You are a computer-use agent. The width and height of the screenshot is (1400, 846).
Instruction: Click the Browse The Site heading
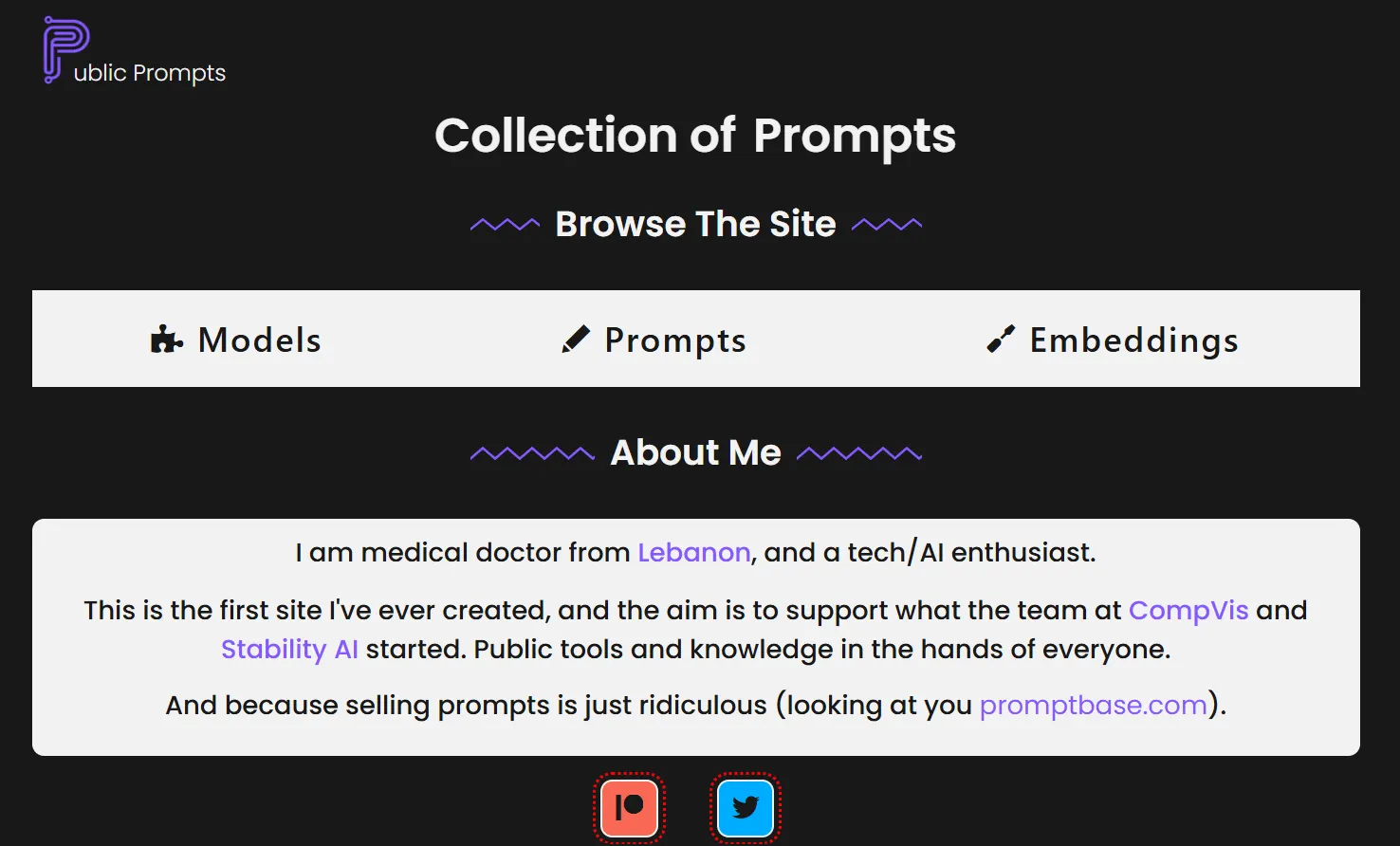pos(694,224)
